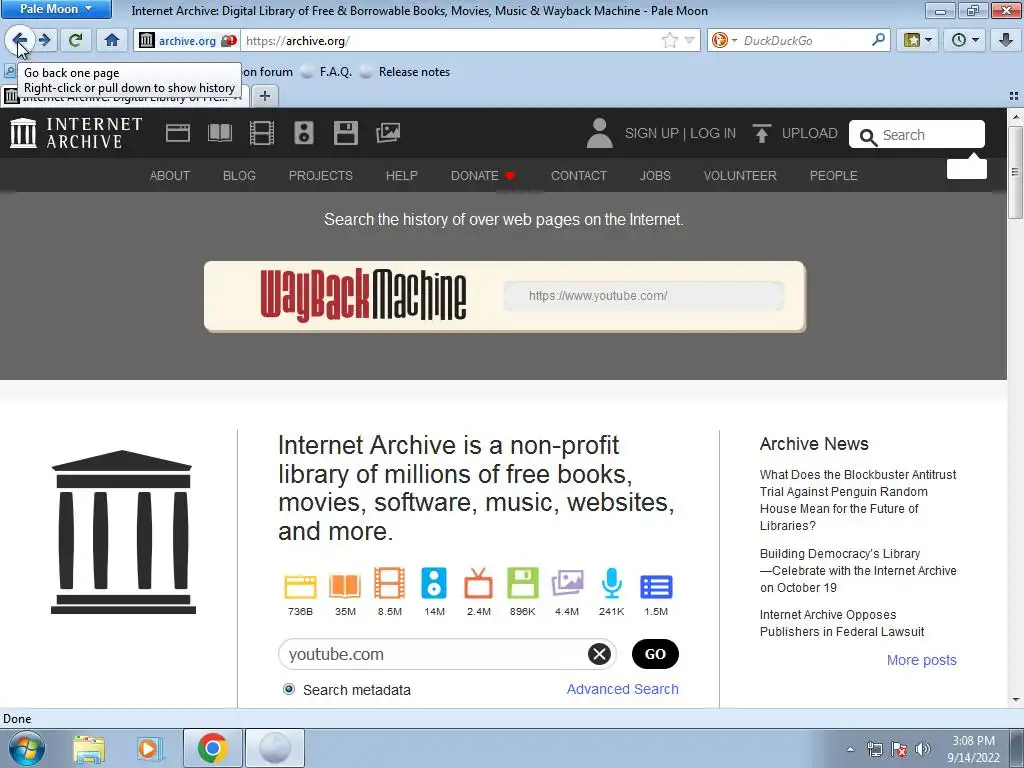The width and height of the screenshot is (1024, 768).
Task: Click the user avatar icon
Action: 600,133
